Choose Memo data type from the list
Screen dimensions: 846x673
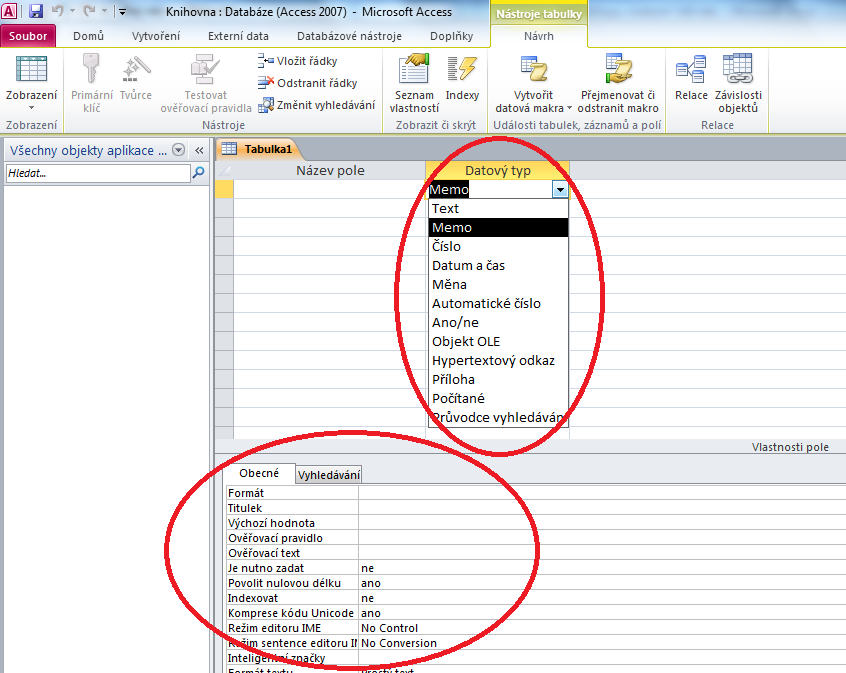pos(498,227)
